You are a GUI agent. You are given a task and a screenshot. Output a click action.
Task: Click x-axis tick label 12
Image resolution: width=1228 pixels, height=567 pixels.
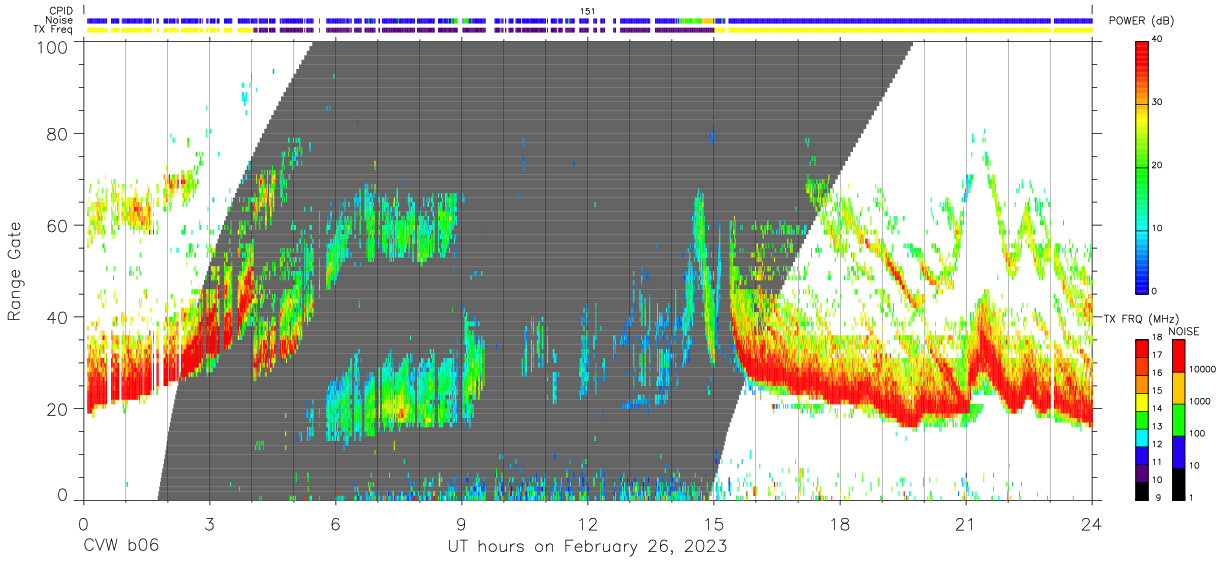pos(587,524)
